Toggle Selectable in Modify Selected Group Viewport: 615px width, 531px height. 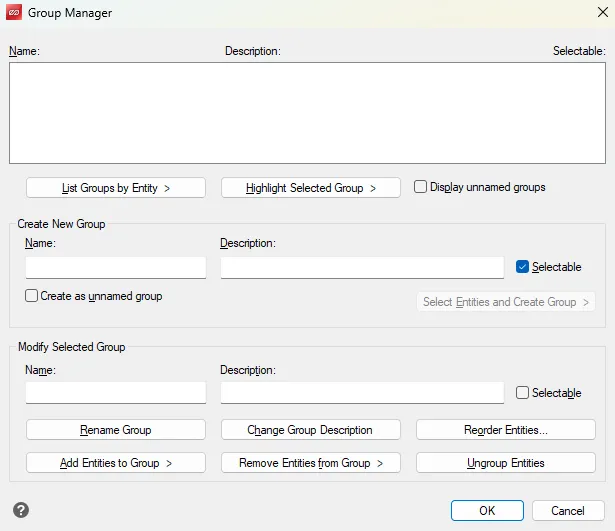tap(522, 393)
